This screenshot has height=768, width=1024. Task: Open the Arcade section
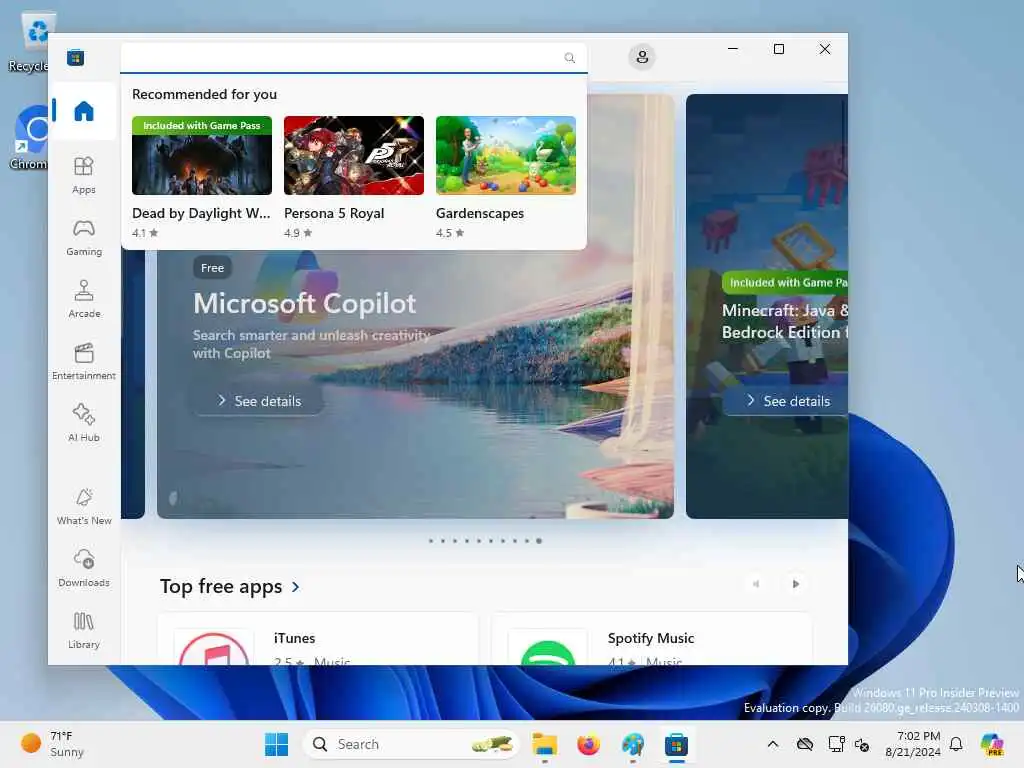[x=84, y=299]
